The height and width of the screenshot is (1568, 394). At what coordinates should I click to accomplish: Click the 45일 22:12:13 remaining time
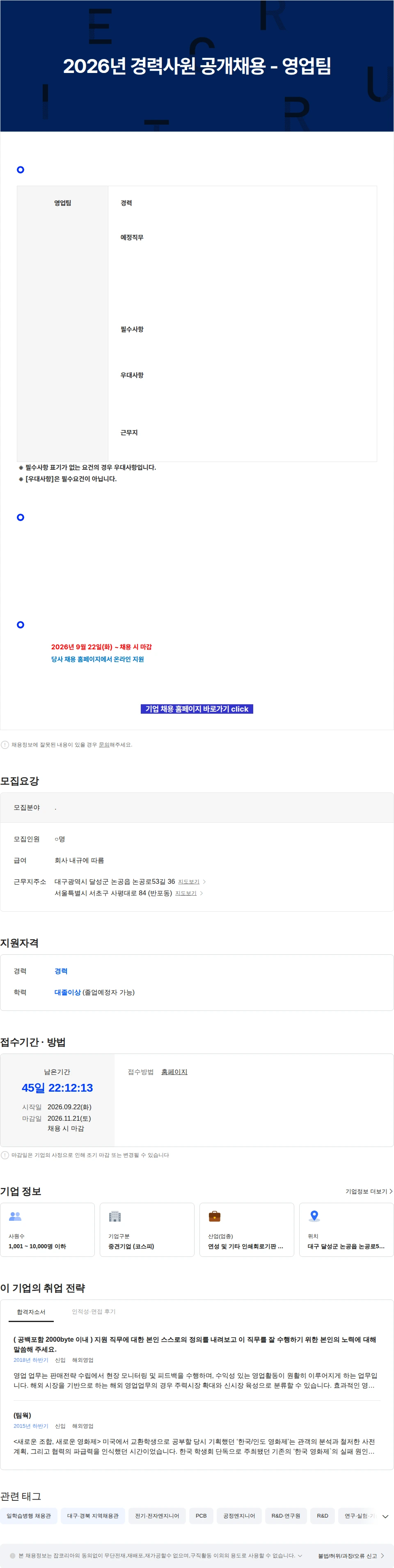coord(57,1087)
